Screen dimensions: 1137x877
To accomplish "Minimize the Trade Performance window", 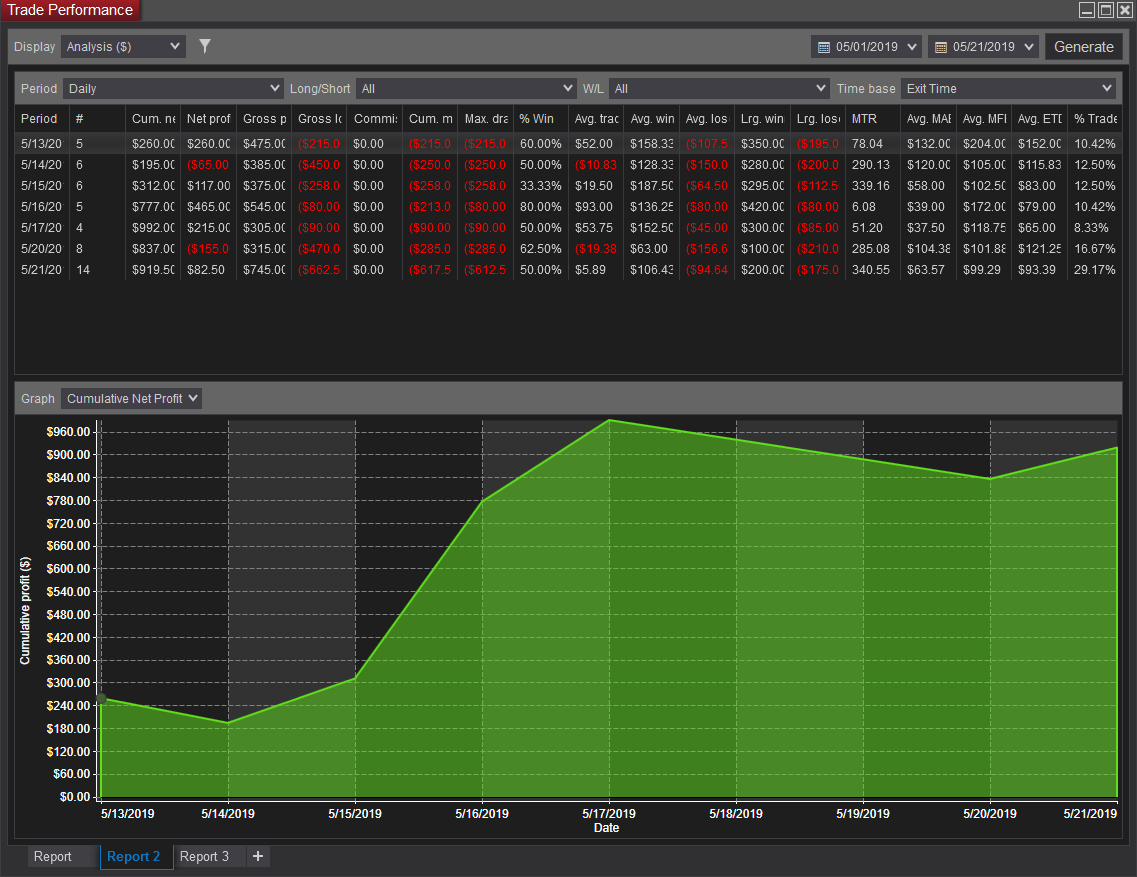I will coord(1086,9).
